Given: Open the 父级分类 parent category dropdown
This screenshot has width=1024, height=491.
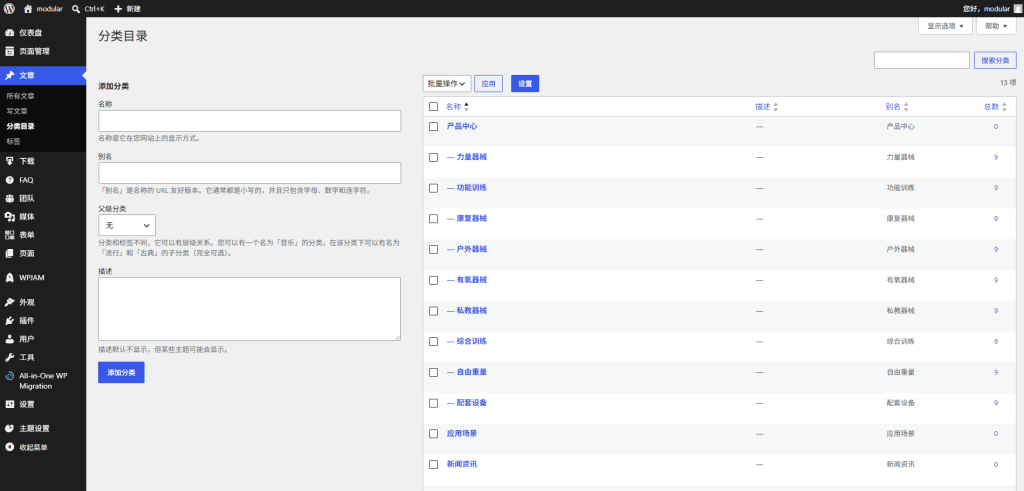Looking at the screenshot, I should point(127,225).
